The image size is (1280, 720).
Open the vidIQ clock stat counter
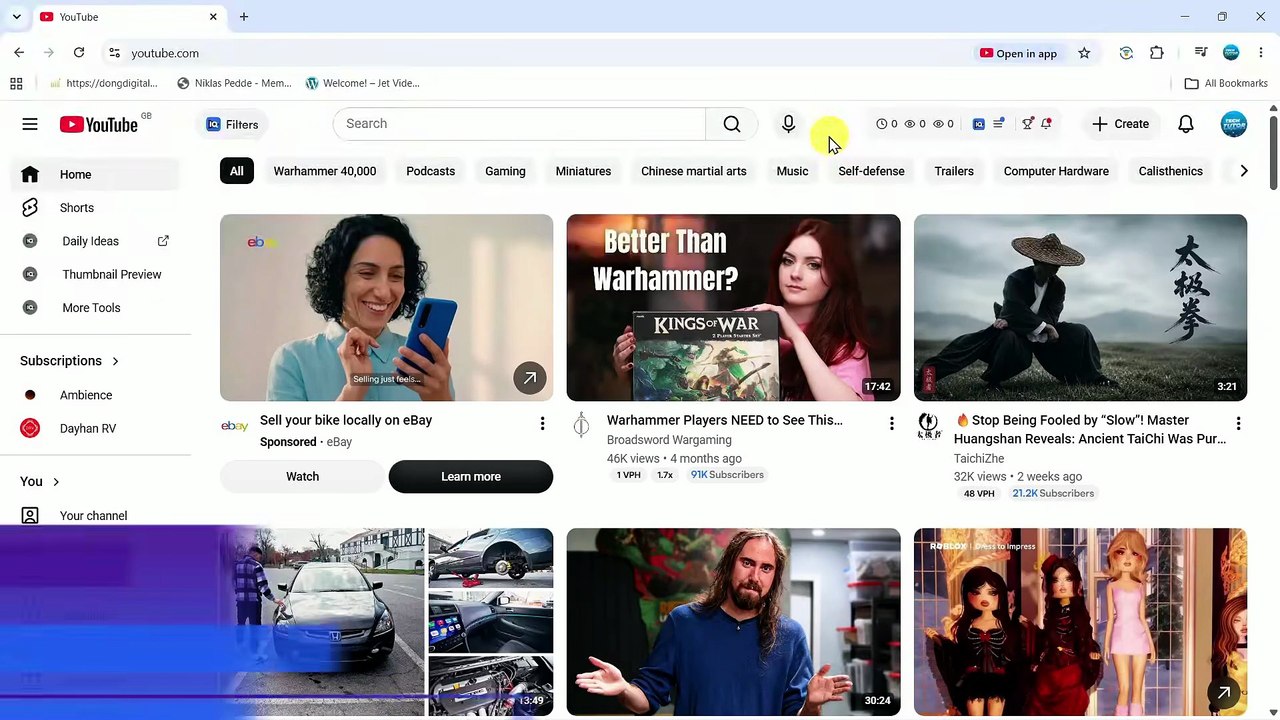(887, 124)
